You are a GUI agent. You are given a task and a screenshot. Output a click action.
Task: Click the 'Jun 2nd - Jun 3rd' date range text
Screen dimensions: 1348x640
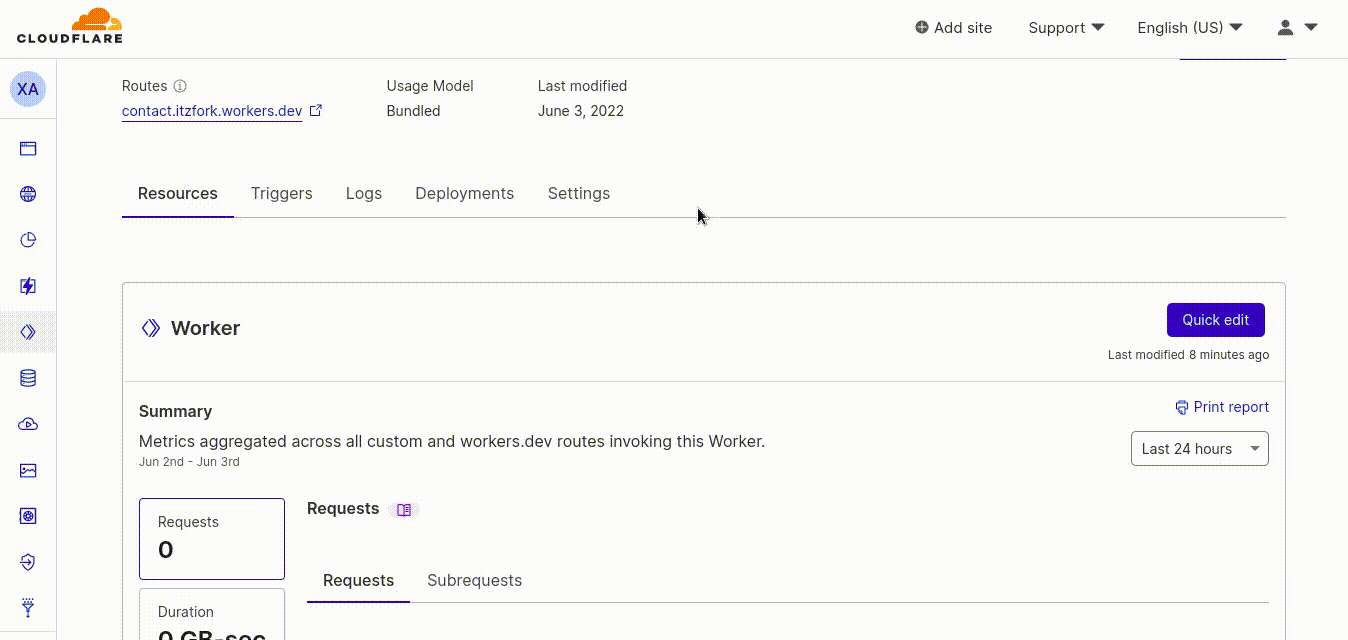189,462
